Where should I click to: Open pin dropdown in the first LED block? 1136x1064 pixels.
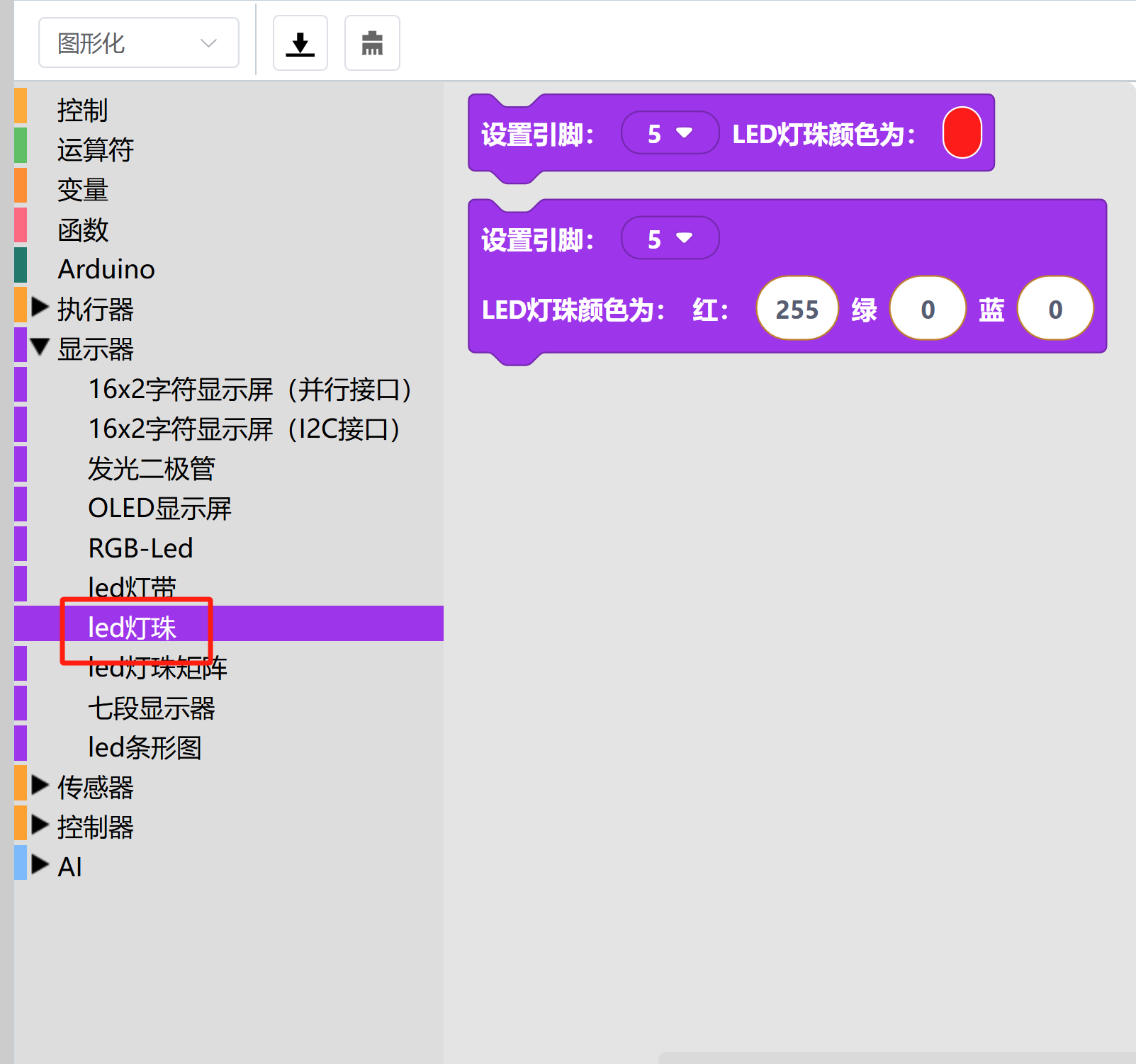(x=669, y=133)
